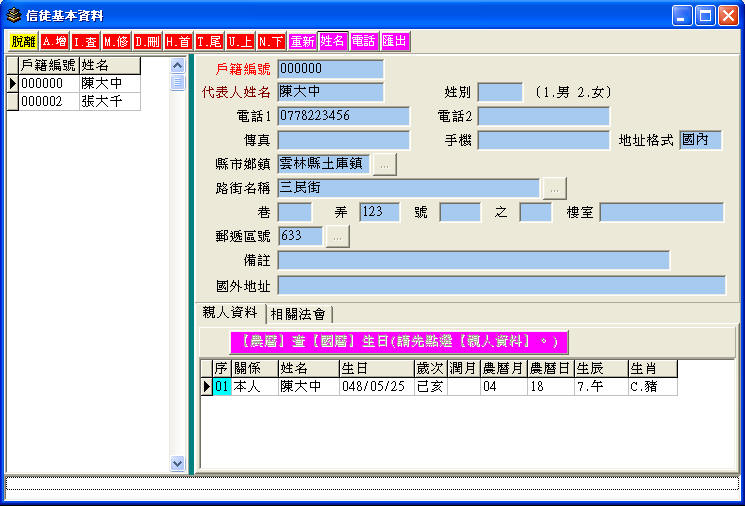The image size is (745, 506).
Task: Click the 生肖 column header
Action: click(x=652, y=369)
